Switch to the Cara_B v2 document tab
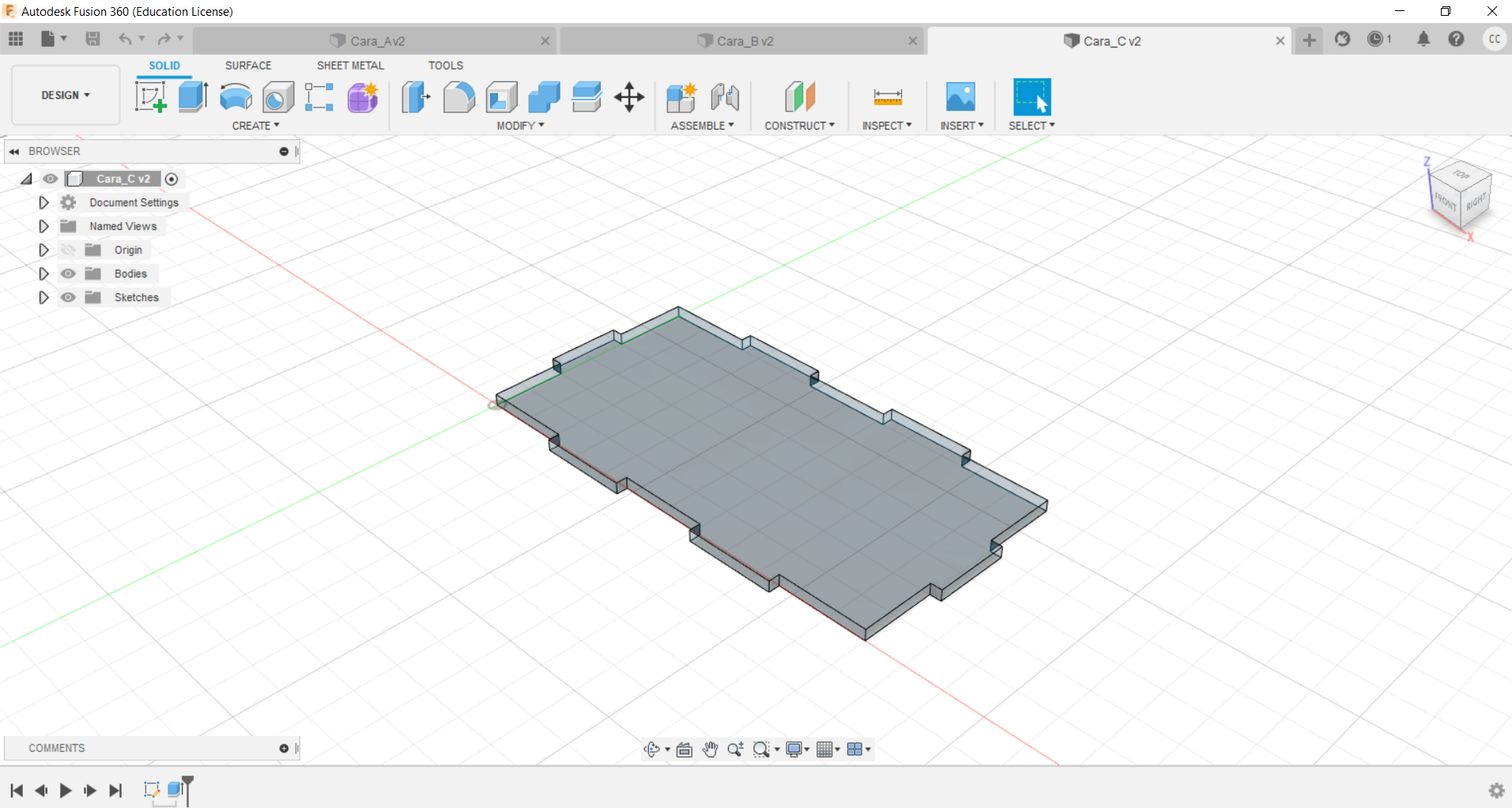Viewport: 1512px width, 808px height. pyautogui.click(x=745, y=41)
